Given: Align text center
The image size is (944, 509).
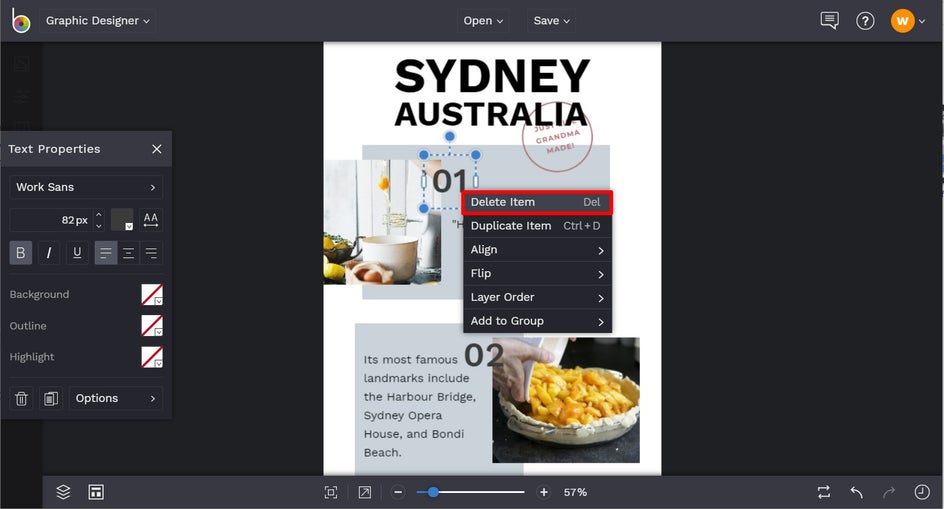Looking at the screenshot, I should coord(128,253).
